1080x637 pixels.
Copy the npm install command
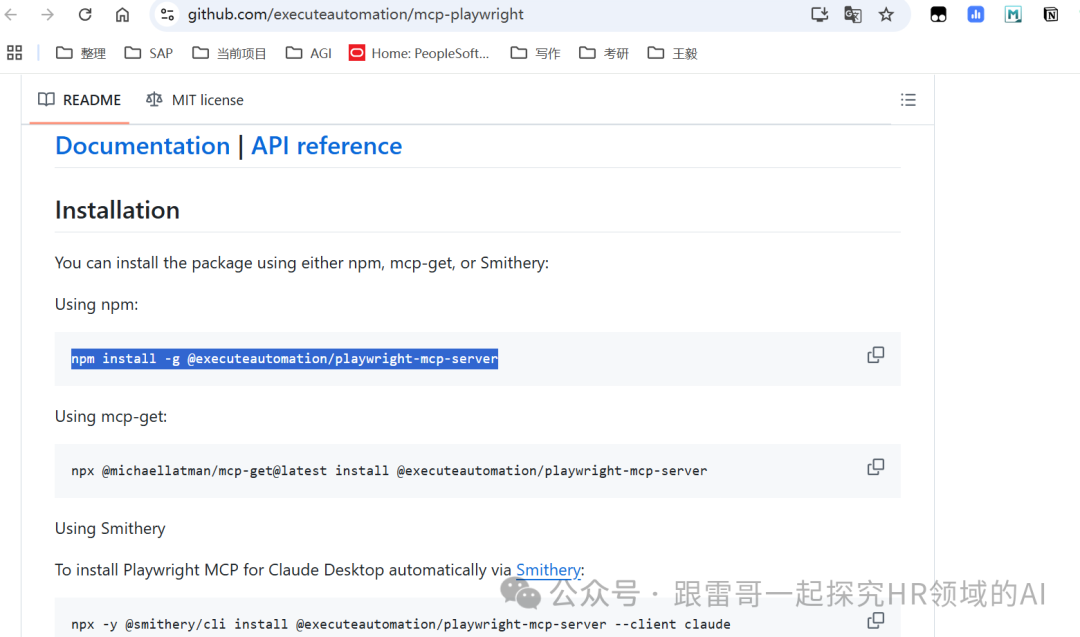coord(875,355)
